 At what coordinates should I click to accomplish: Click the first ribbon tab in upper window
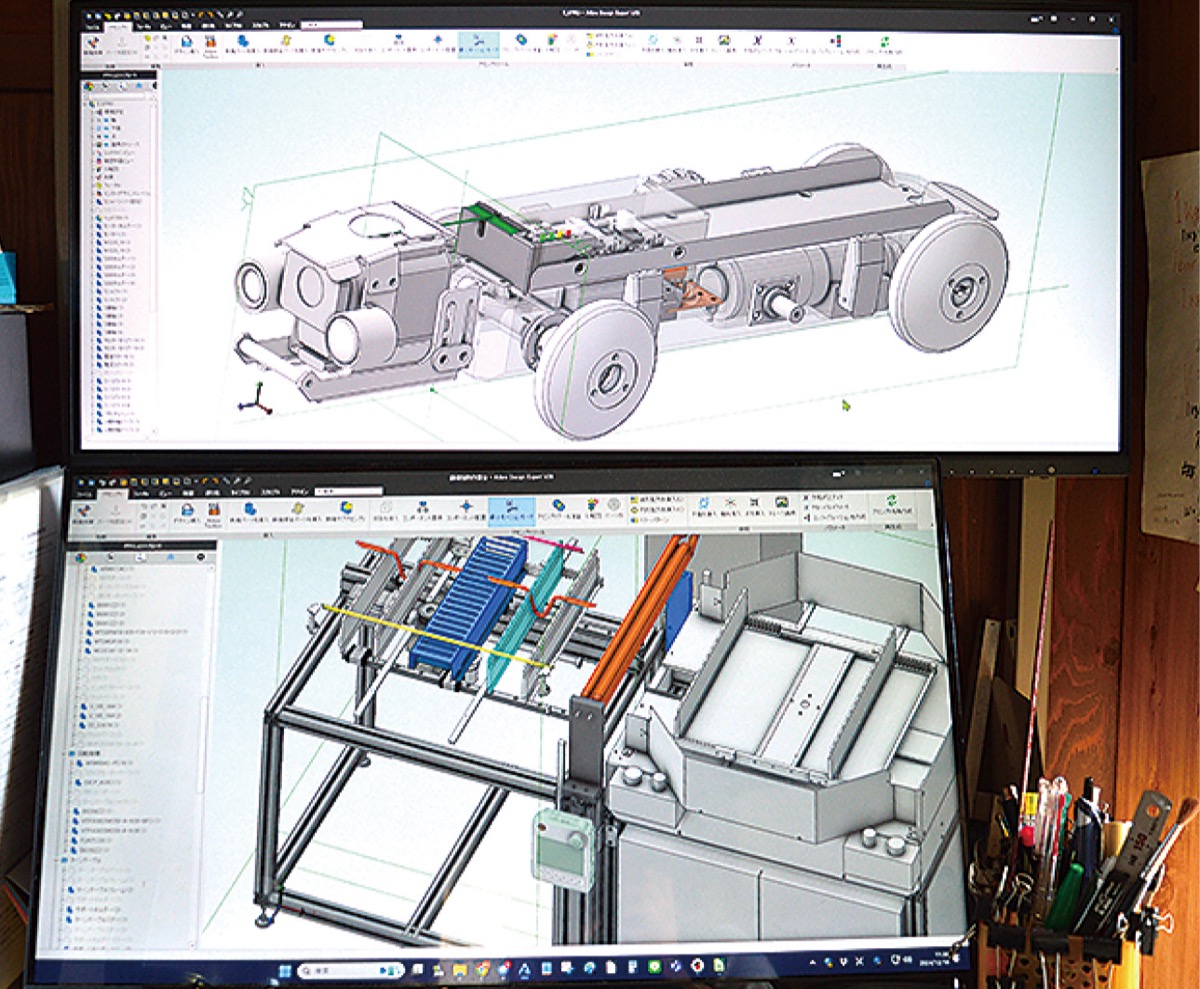point(94,25)
